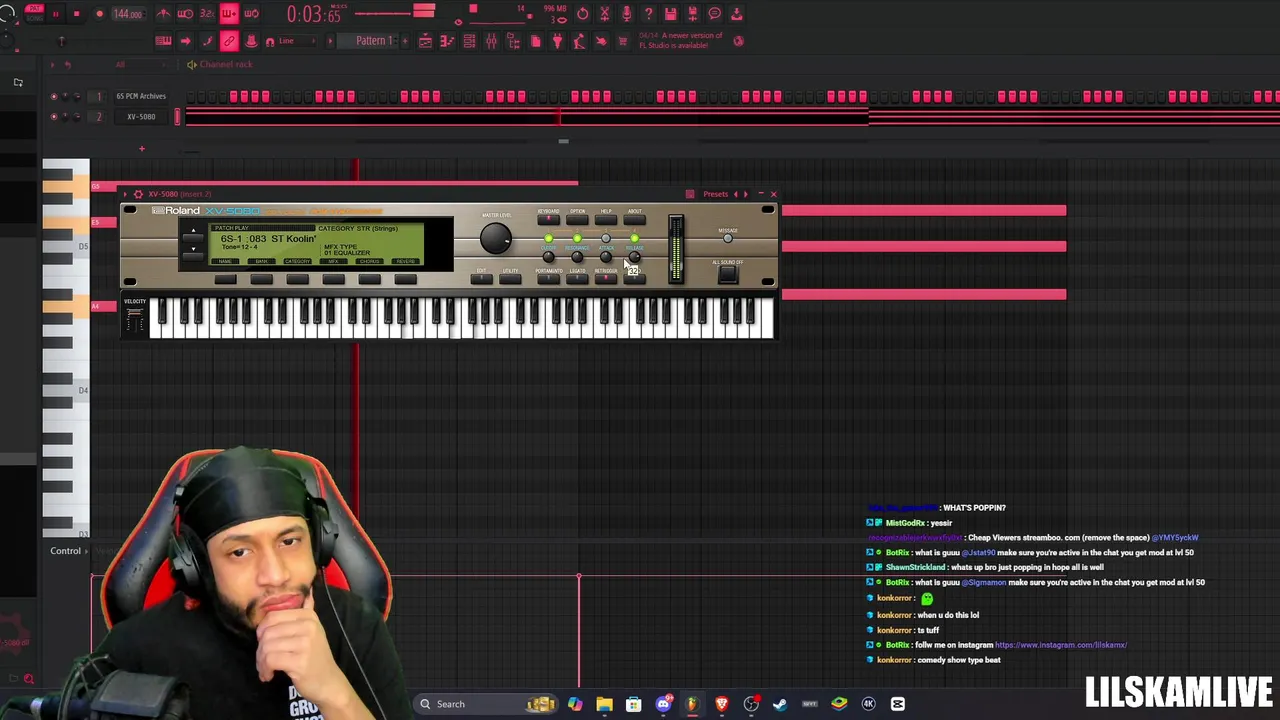
Task: Open the news update notification text
Action: coord(680,40)
